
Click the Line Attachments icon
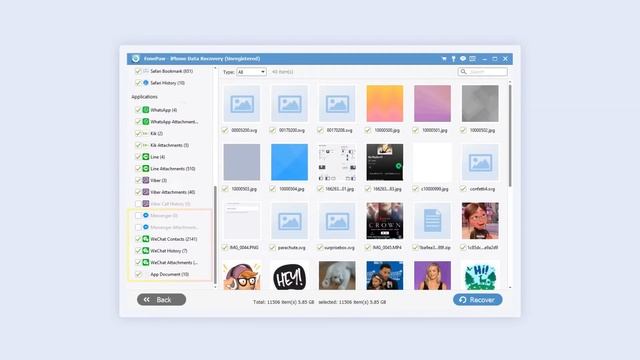pyautogui.click(x=146, y=169)
